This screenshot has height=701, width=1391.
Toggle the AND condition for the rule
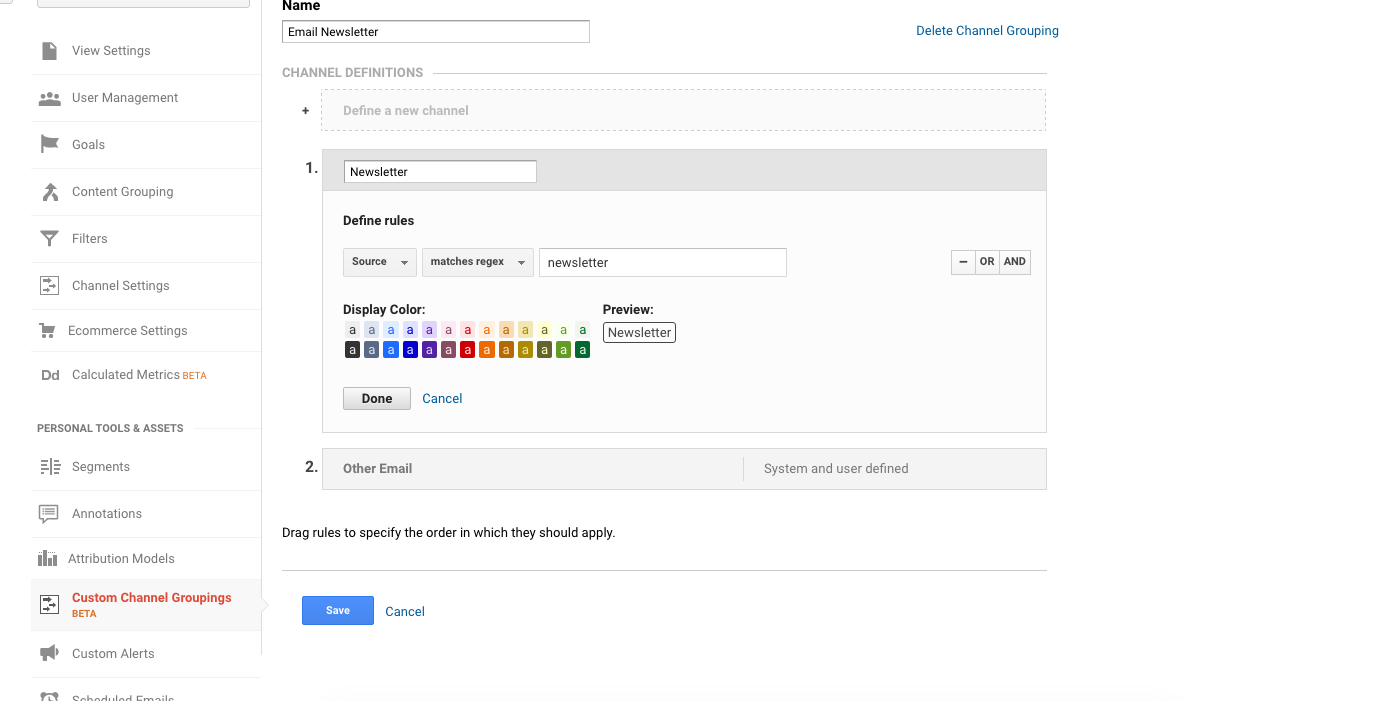(x=1014, y=261)
